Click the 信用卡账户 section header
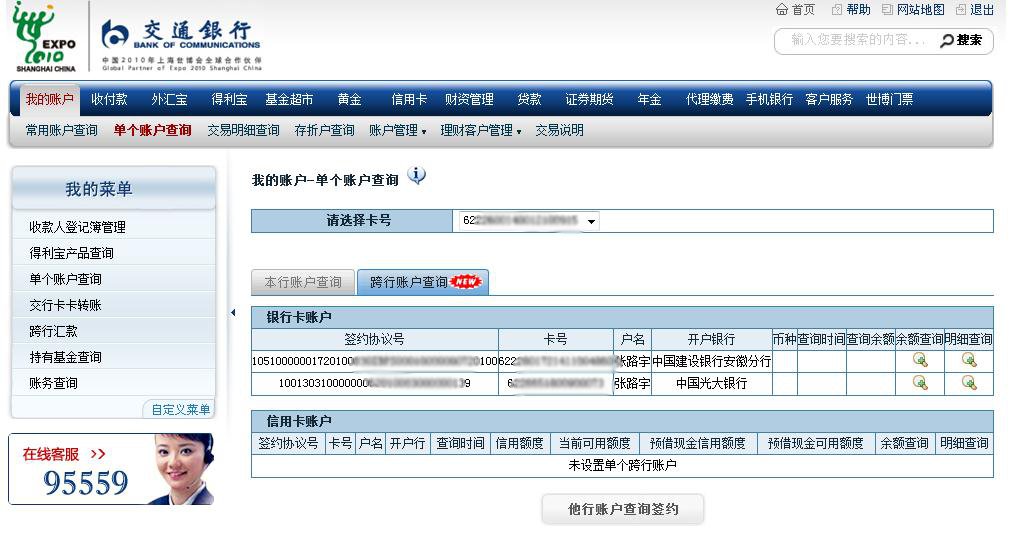 (622, 422)
